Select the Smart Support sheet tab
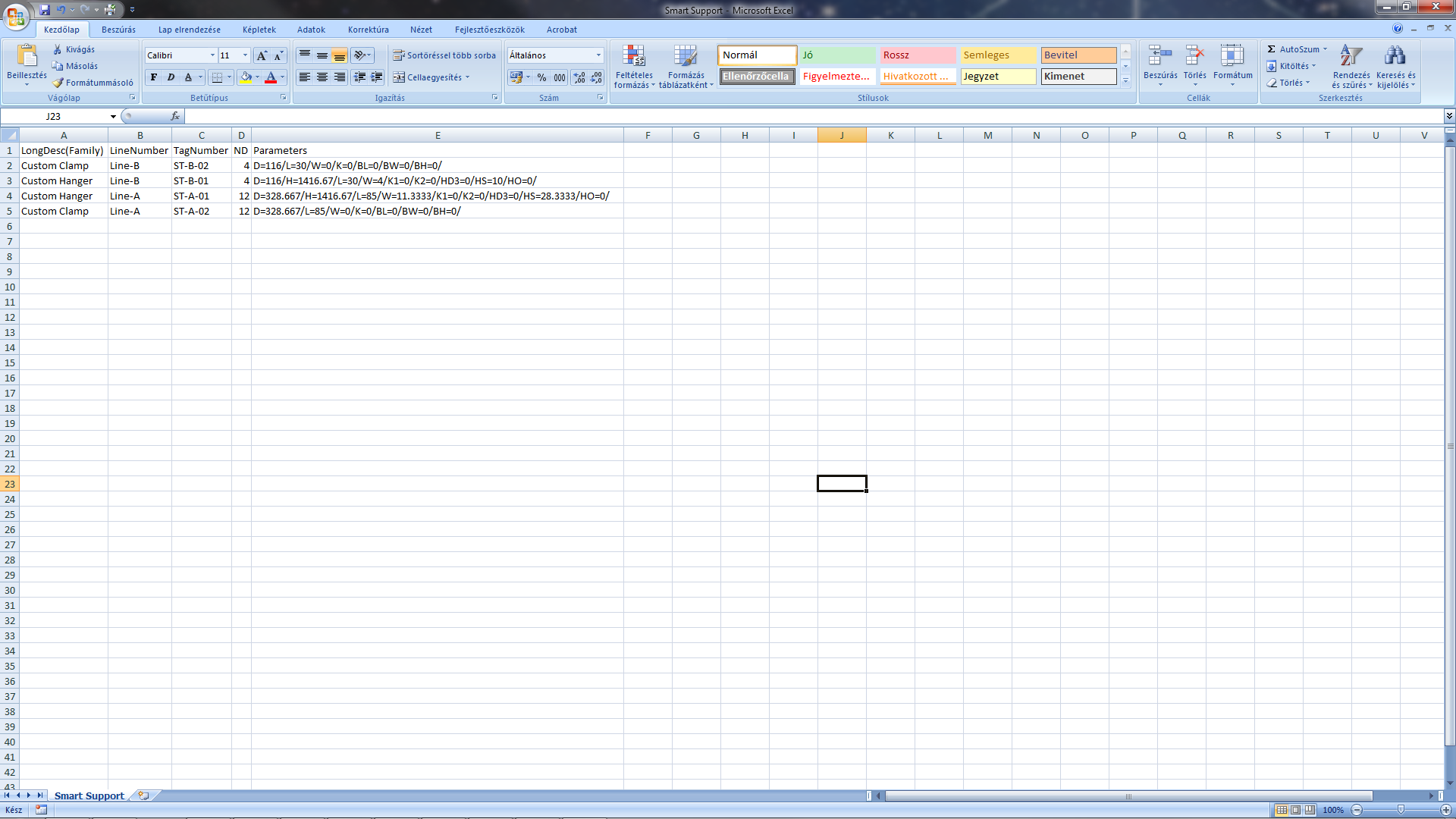 (x=89, y=795)
